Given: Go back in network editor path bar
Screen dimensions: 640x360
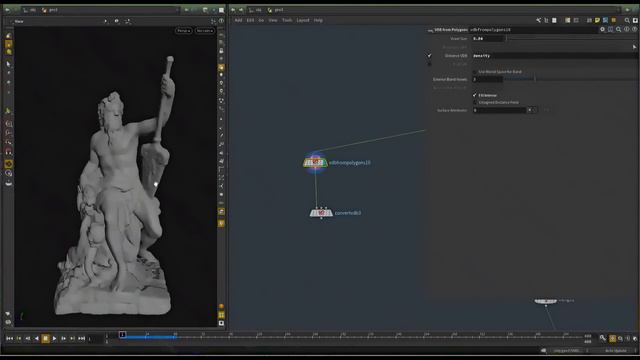Looking at the screenshot, I should (x=233, y=10).
